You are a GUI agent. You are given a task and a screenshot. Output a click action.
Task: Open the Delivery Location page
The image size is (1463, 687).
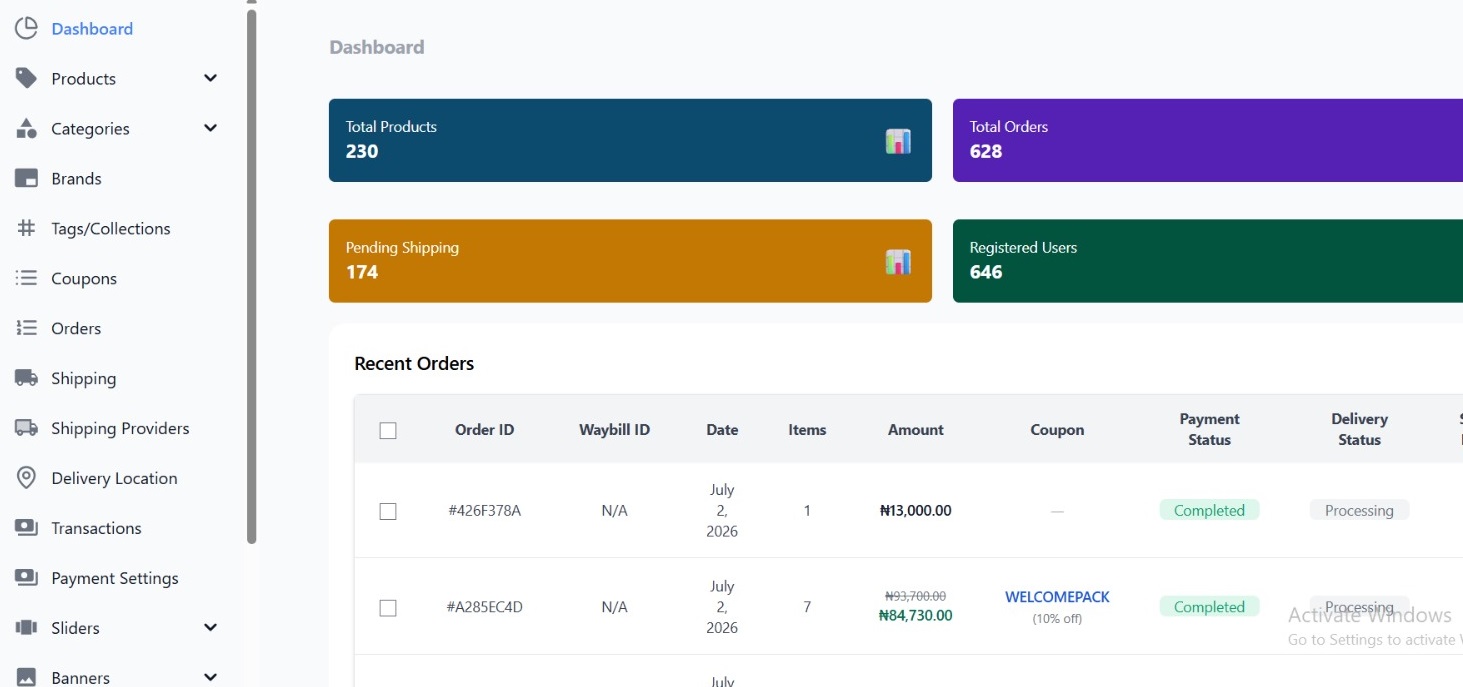point(114,478)
